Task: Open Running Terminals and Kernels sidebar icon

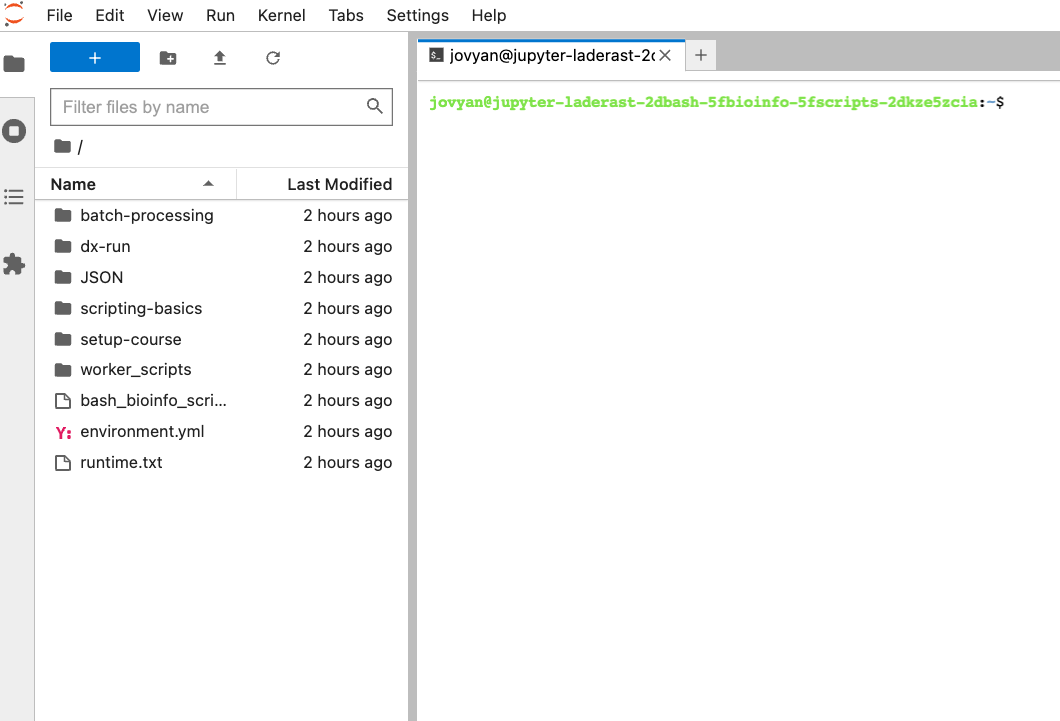Action: [x=14, y=131]
